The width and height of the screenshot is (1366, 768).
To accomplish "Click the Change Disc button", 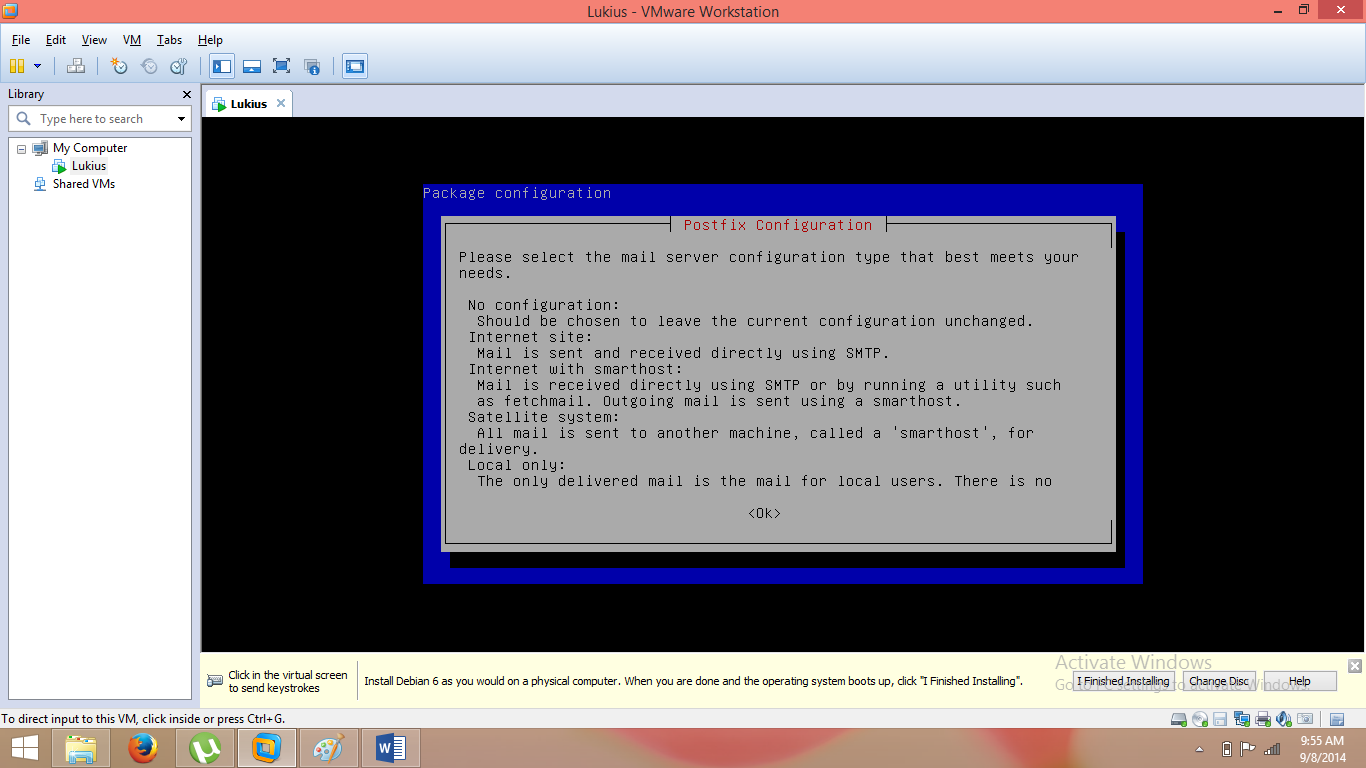I will [x=1219, y=681].
